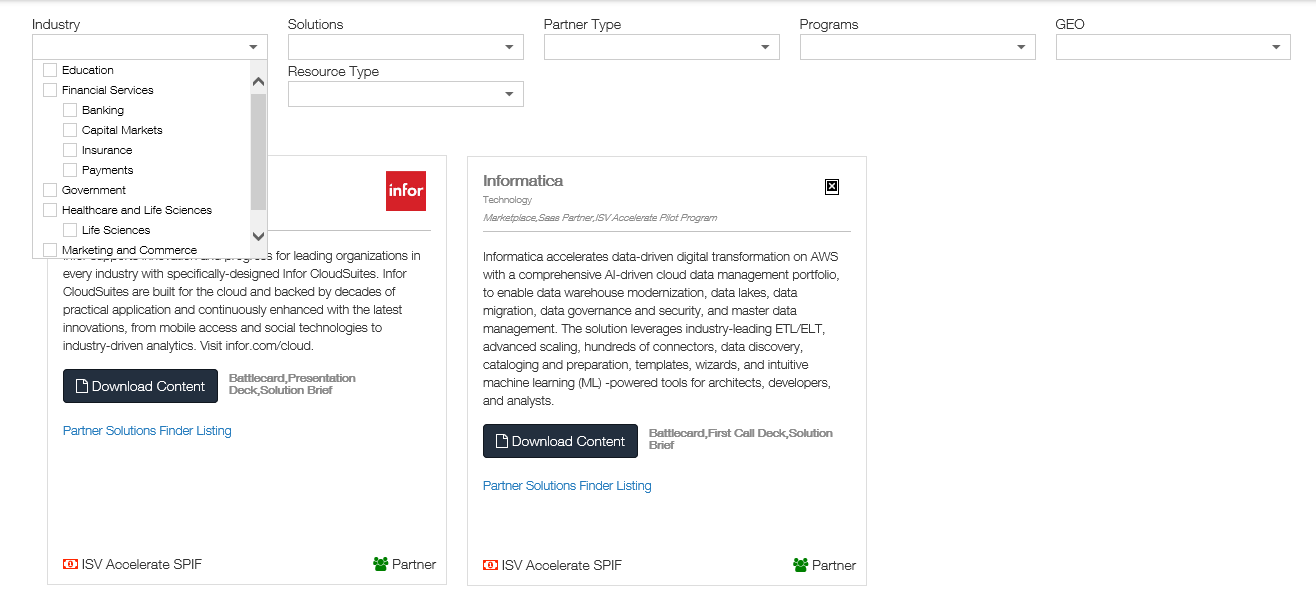This screenshot has width=1316, height=596.
Task: Tick the Banking checkbox
Action: coord(70,110)
